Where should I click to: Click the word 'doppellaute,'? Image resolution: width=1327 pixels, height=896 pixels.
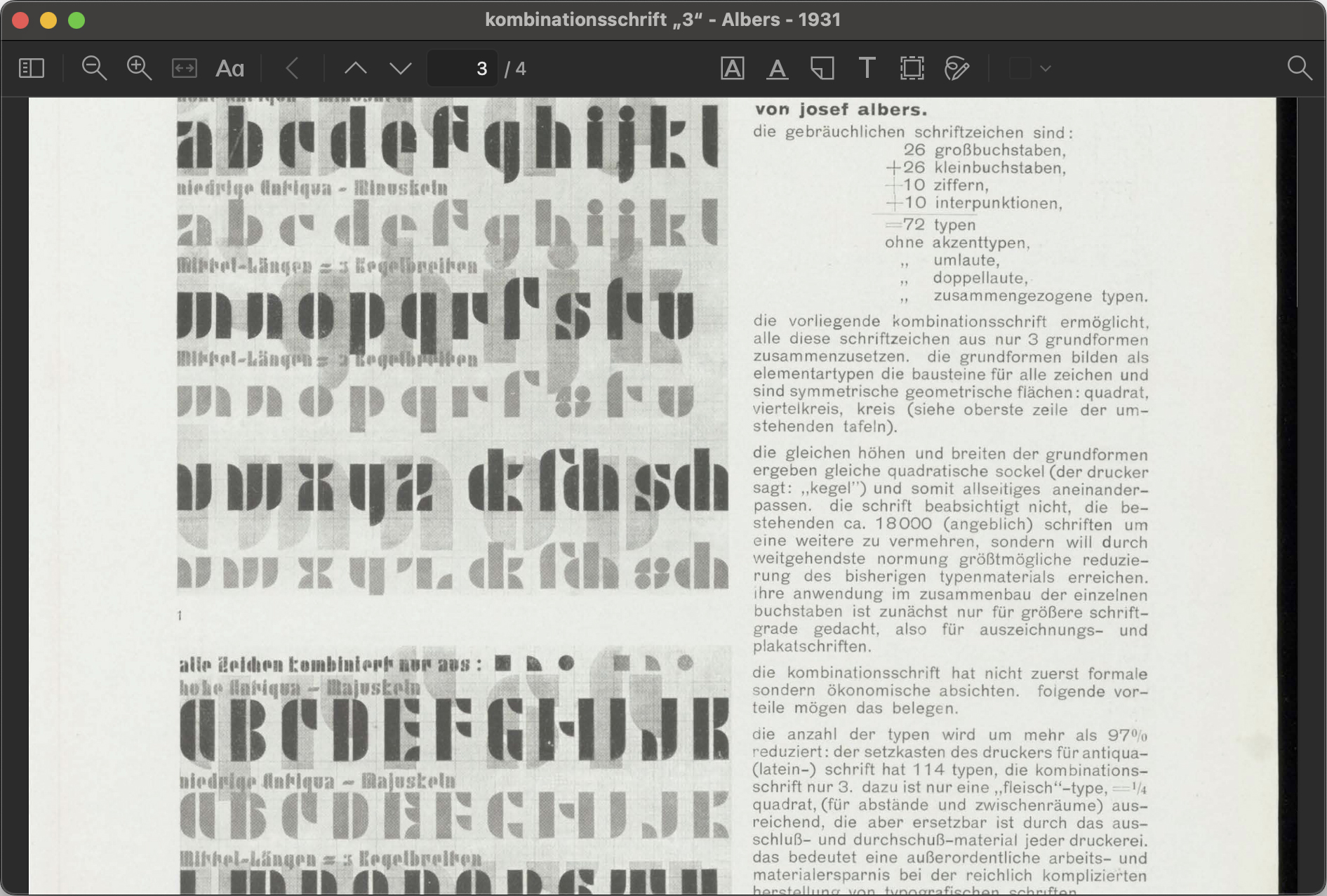coord(980,278)
